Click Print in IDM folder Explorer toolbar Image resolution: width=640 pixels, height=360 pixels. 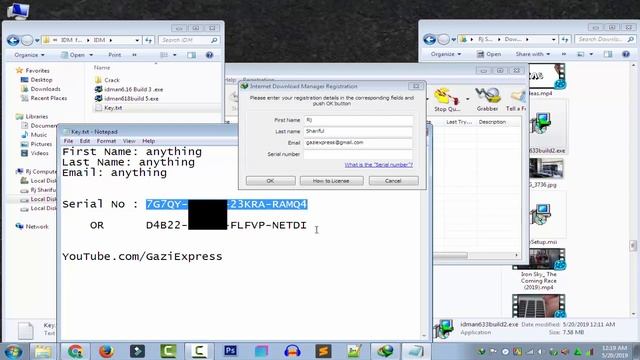click(115, 55)
